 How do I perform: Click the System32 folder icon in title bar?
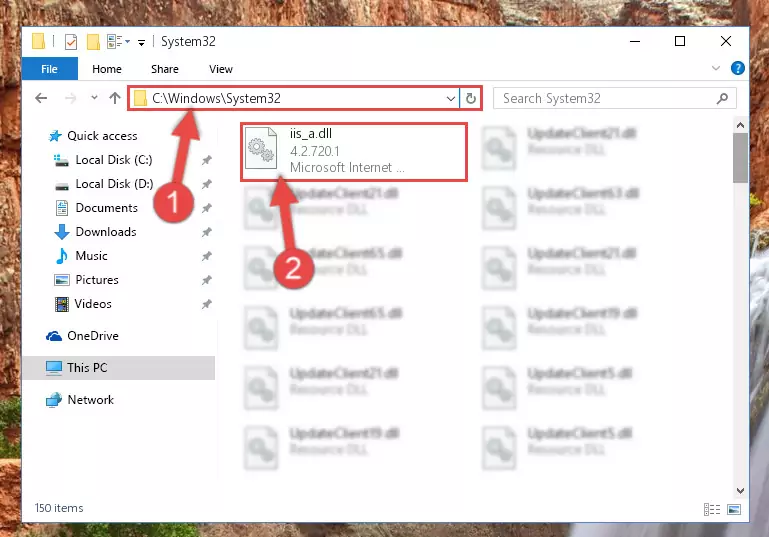pyautogui.click(x=39, y=42)
